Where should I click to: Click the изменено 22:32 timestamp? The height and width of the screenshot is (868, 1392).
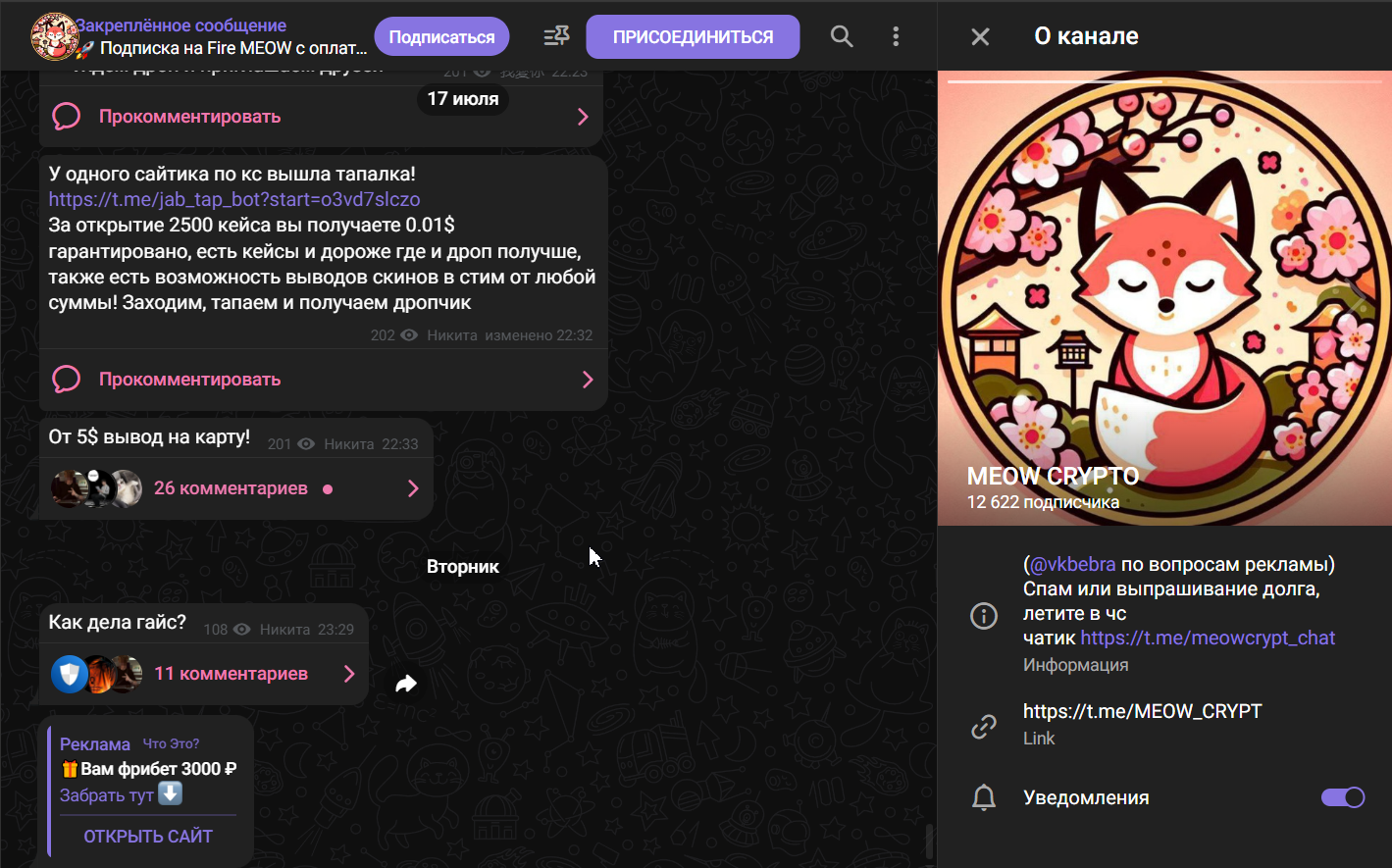539,335
